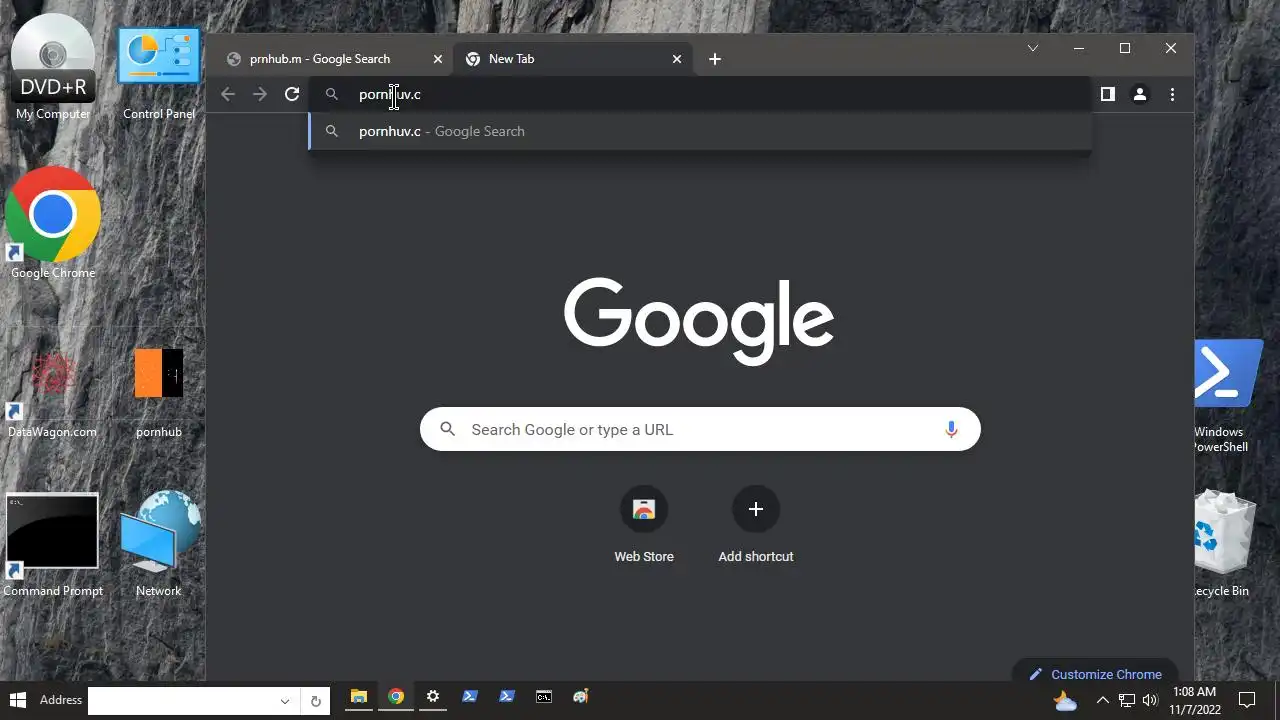Open the My Computer DVD+R desktop icon

(x=53, y=68)
